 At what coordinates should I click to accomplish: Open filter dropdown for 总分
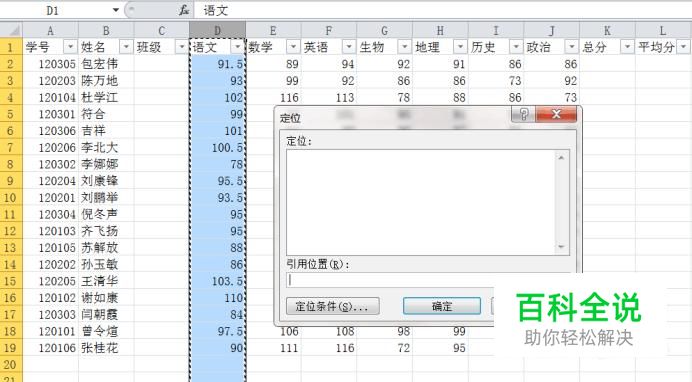tap(627, 46)
